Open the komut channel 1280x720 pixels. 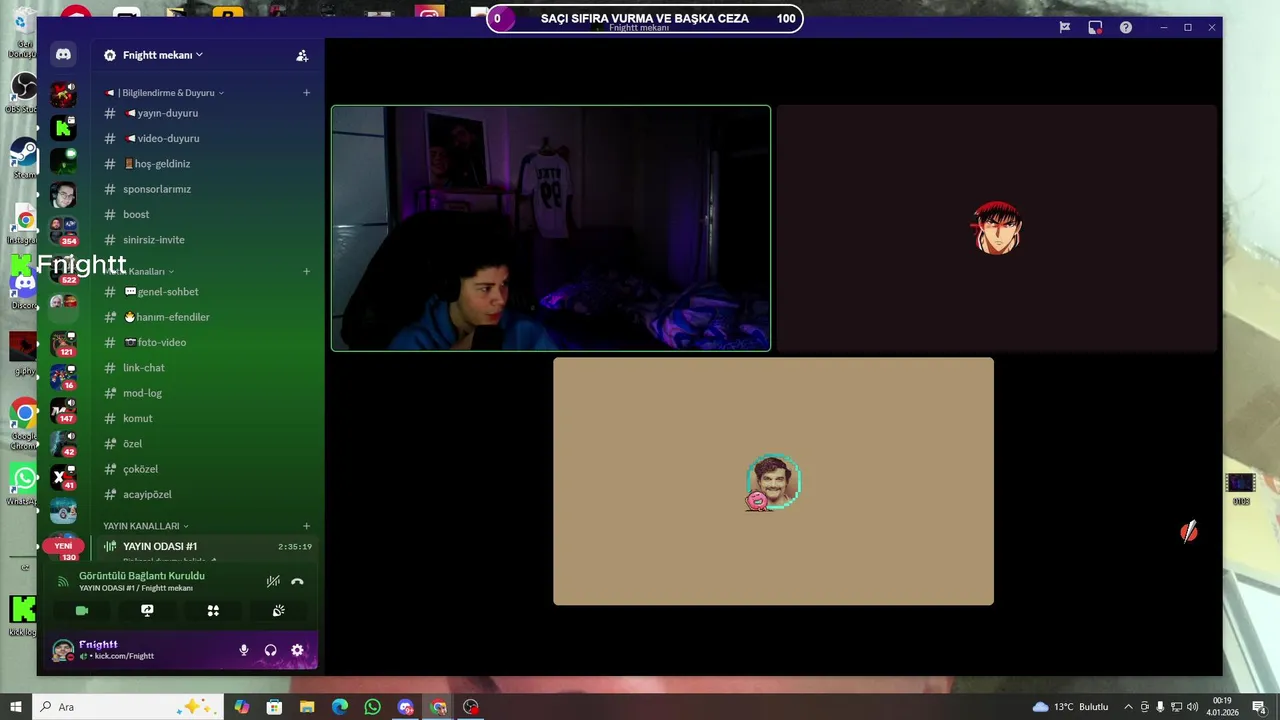tap(207, 418)
